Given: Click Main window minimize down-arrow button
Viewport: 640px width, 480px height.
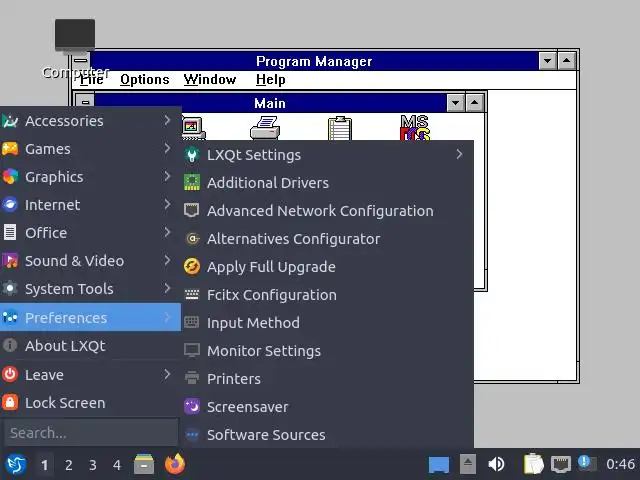Looking at the screenshot, I should (456, 102).
